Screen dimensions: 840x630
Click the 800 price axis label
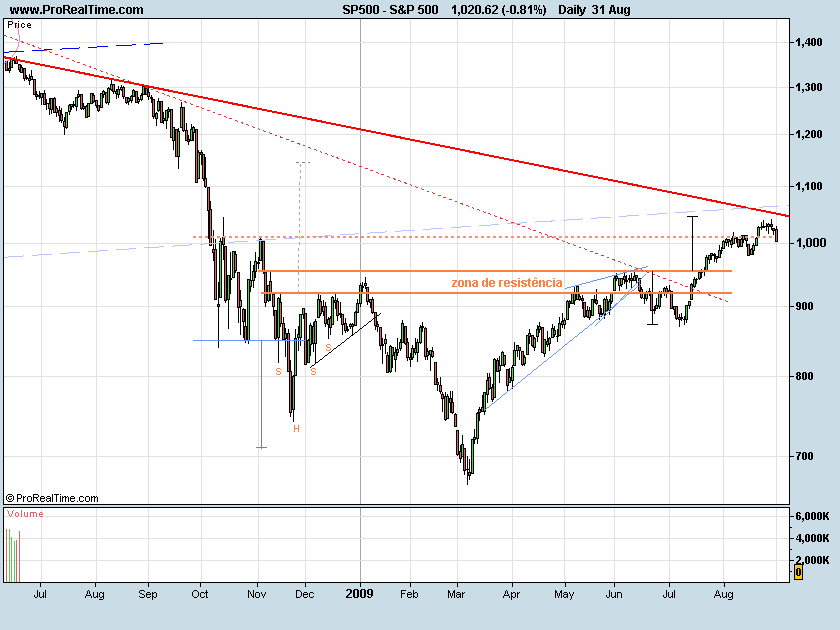(x=804, y=376)
